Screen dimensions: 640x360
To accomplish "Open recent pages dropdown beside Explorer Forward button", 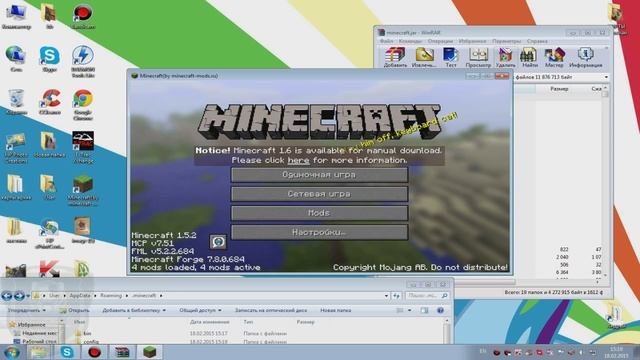I will click(x=28, y=296).
